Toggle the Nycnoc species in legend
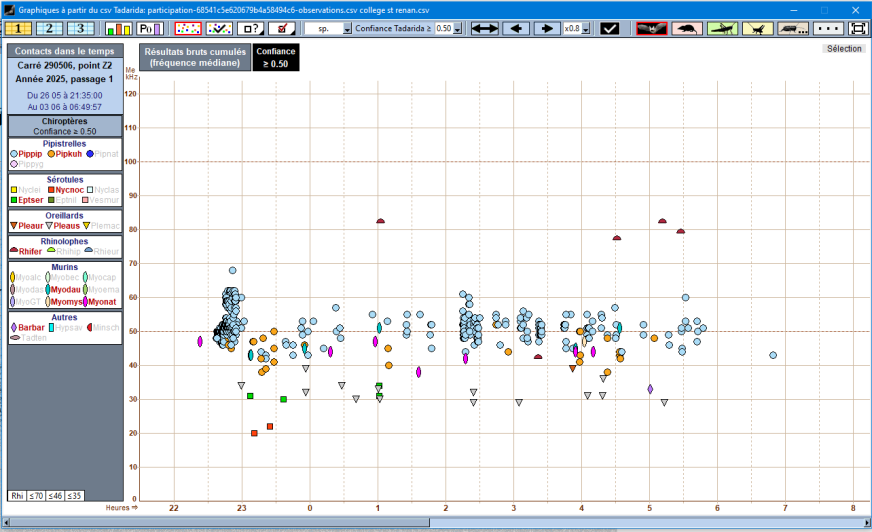 tap(66, 188)
